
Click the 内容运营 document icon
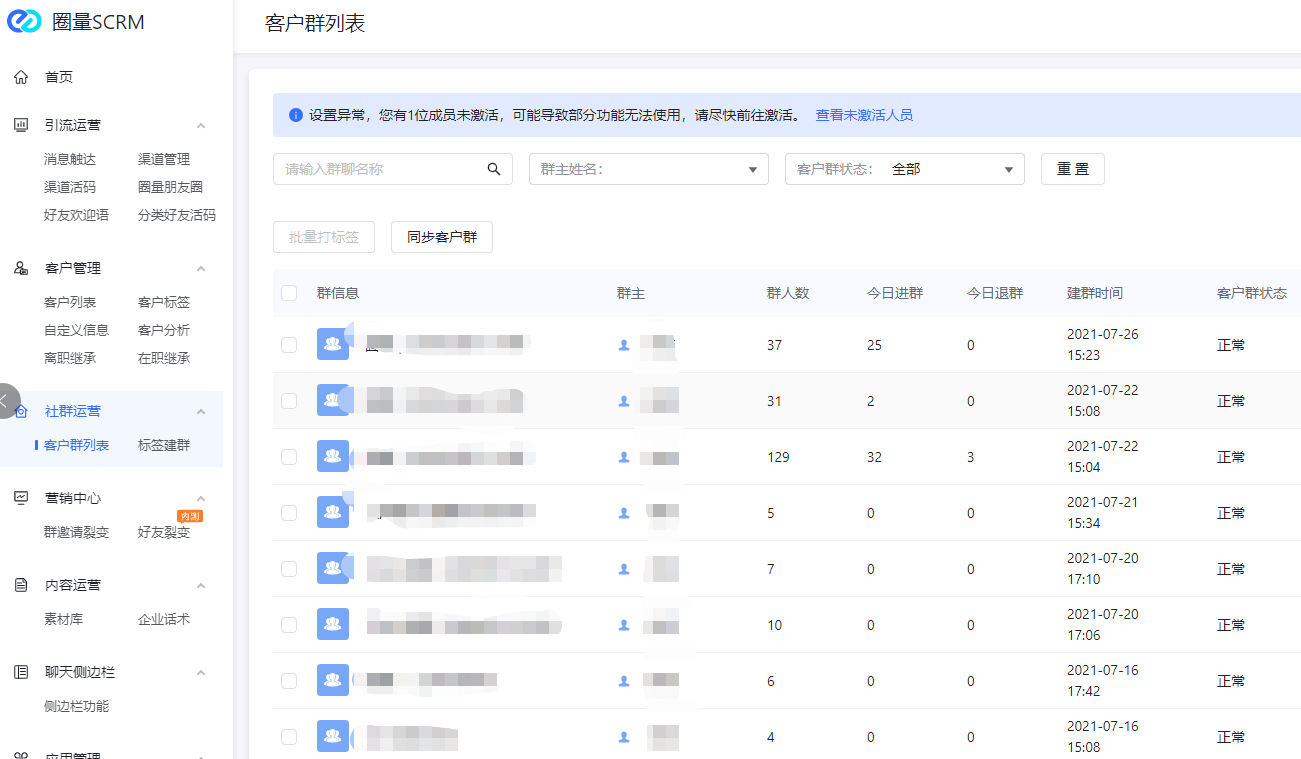pyautogui.click(x=21, y=585)
